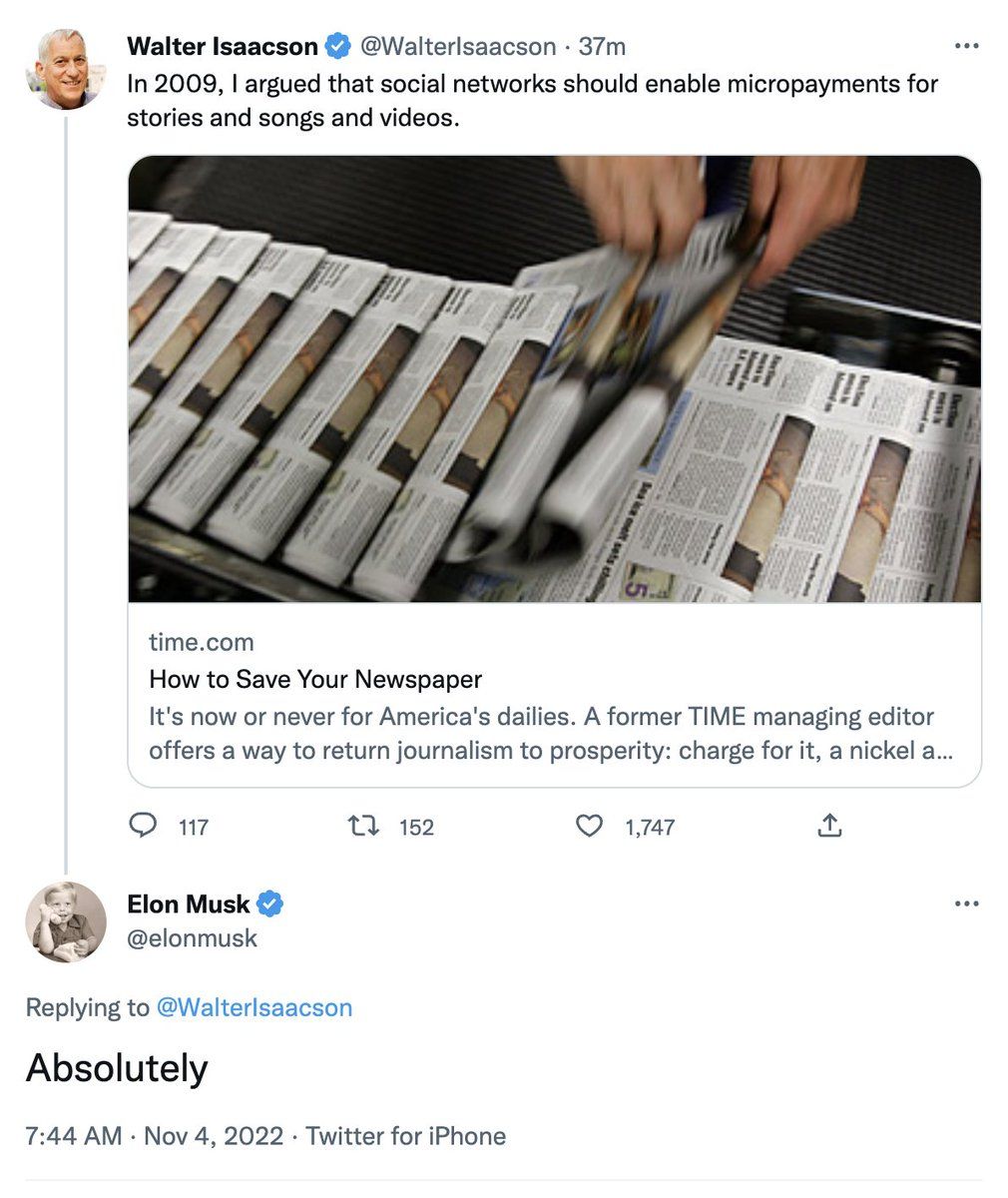Retweet Walter Isaacson's micropayments tweet
1008x1198 pixels.
(362, 827)
